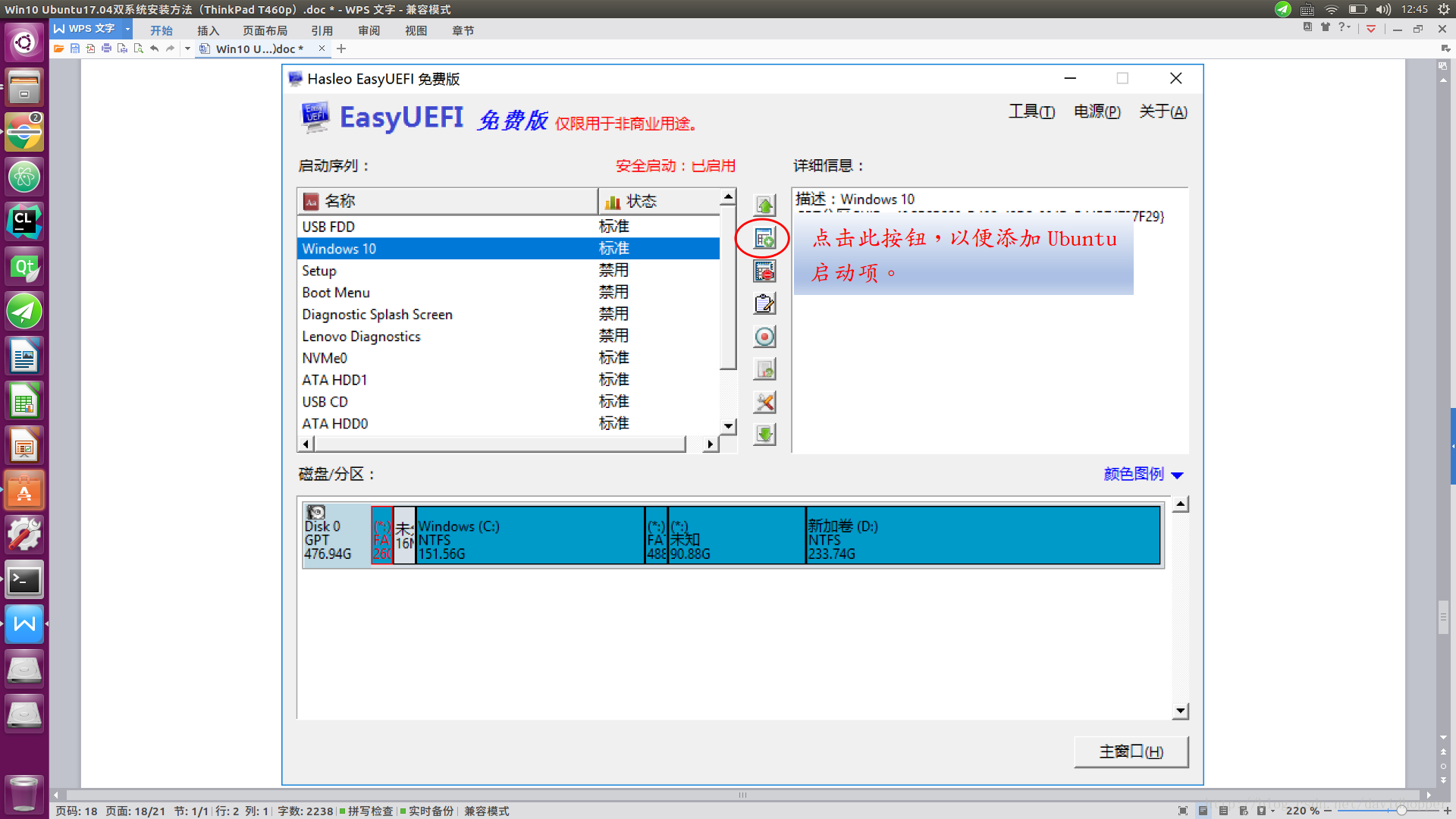The height and width of the screenshot is (819, 1456).
Task: Expand quick access toolbar customize arrow
Action: [187, 49]
